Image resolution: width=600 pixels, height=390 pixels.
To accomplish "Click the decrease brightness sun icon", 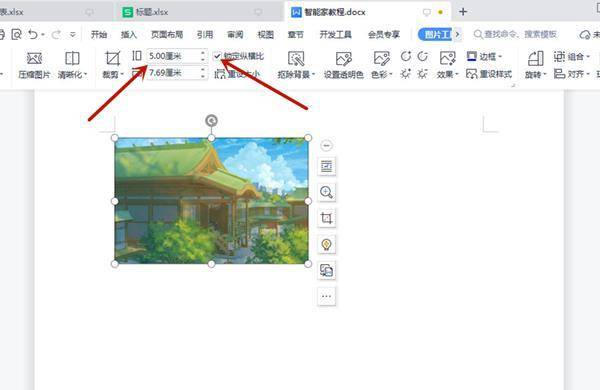I will click(x=422, y=73).
